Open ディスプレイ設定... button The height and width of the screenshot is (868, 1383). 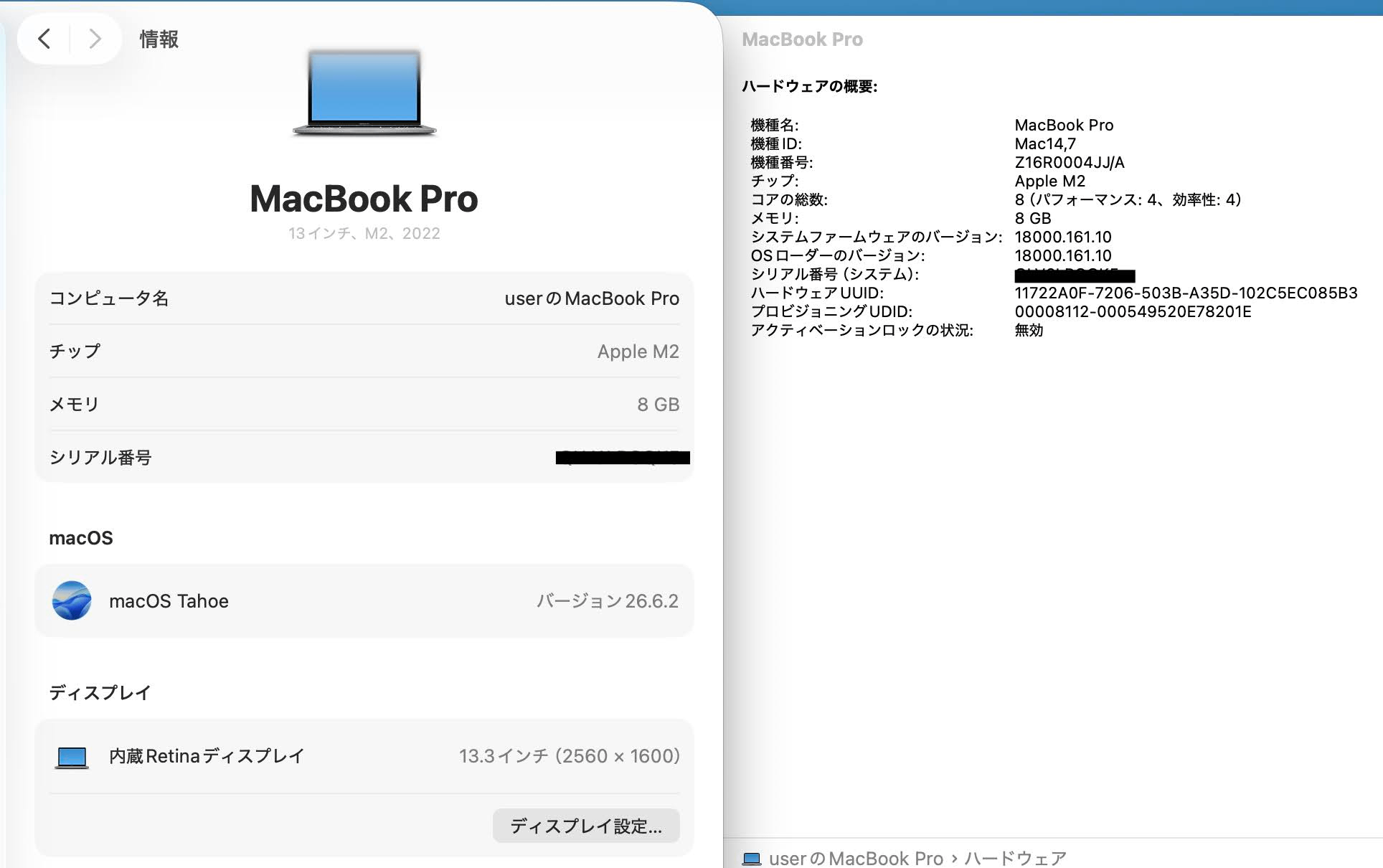pyautogui.click(x=586, y=826)
